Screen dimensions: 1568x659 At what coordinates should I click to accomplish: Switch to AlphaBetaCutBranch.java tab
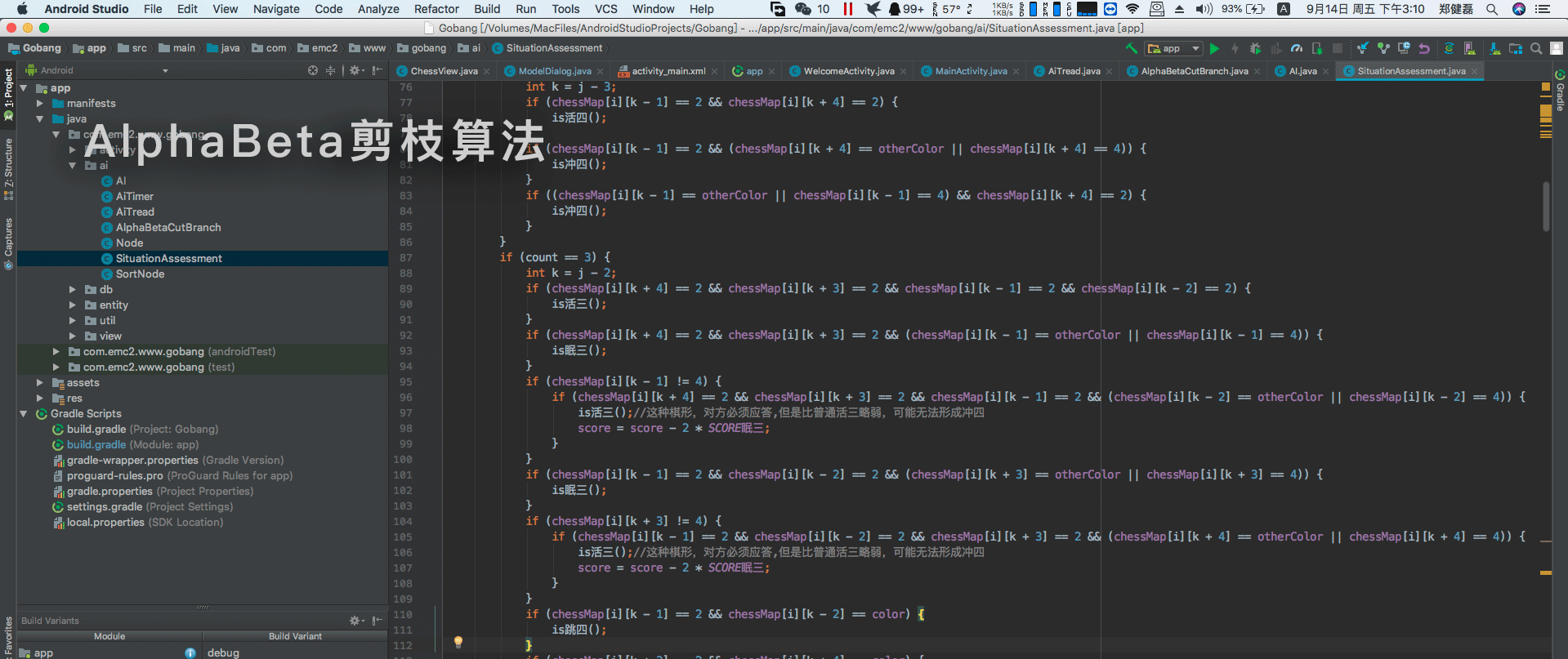click(x=1194, y=71)
